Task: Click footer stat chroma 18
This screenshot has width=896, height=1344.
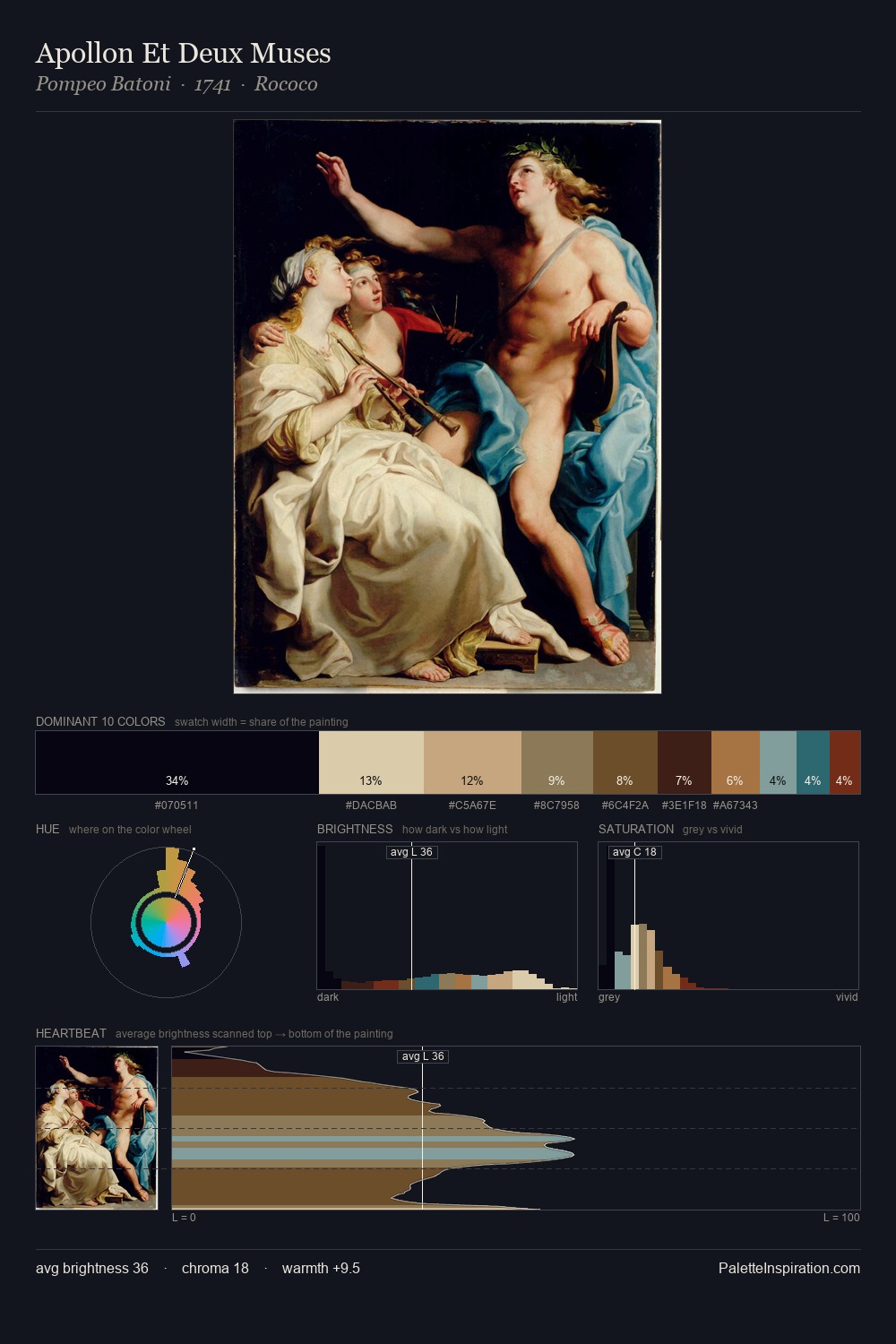Action: (215, 1269)
